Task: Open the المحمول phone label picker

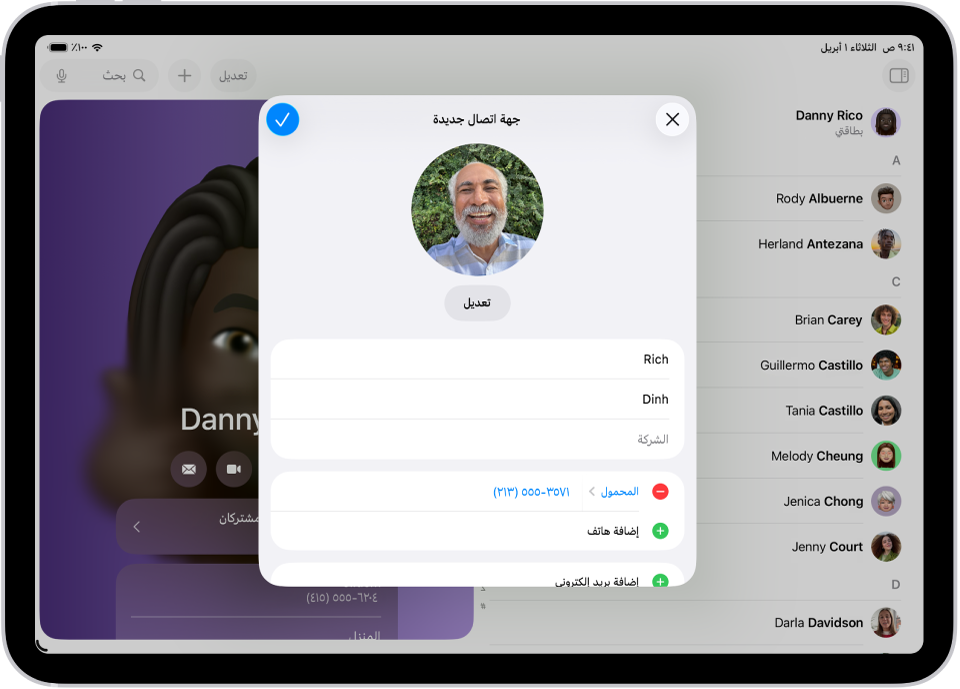Action: click(613, 491)
